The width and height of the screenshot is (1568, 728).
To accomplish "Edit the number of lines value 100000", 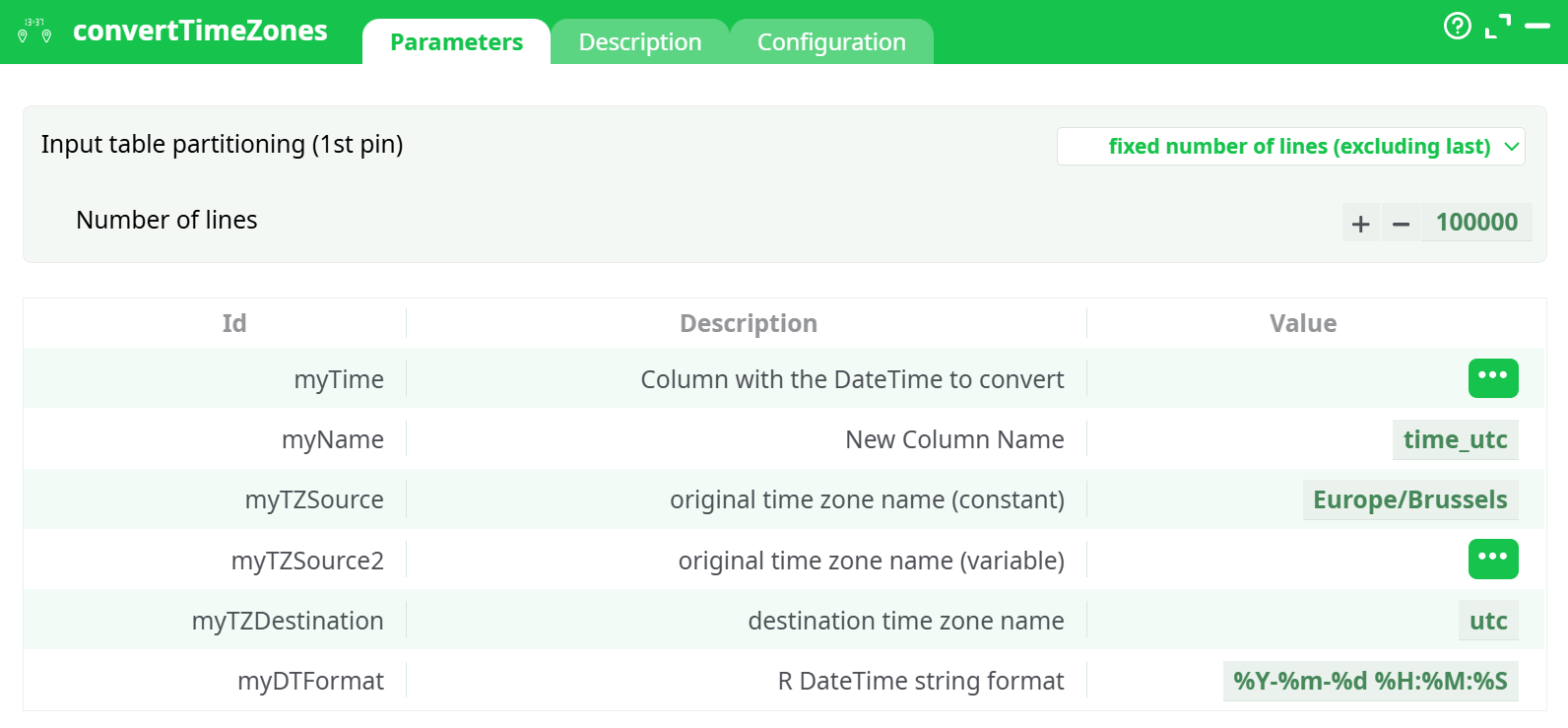I will (x=1475, y=223).
